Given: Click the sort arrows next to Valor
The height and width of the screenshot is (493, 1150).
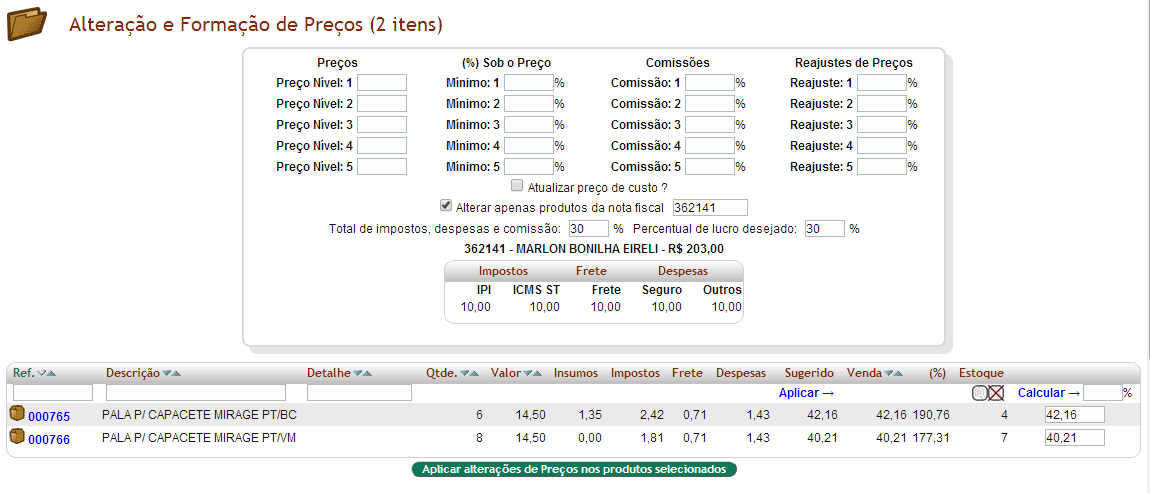Looking at the screenshot, I should 533,373.
